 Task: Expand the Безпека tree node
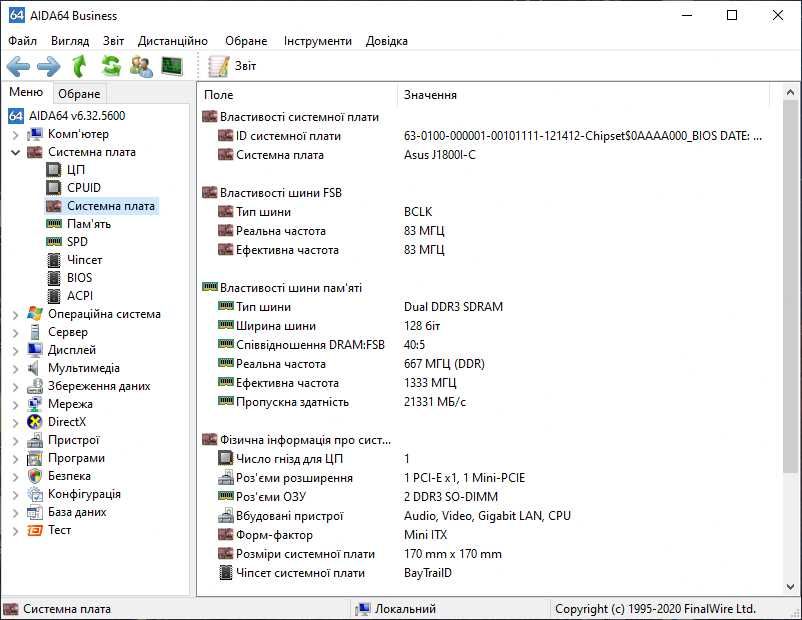15,477
